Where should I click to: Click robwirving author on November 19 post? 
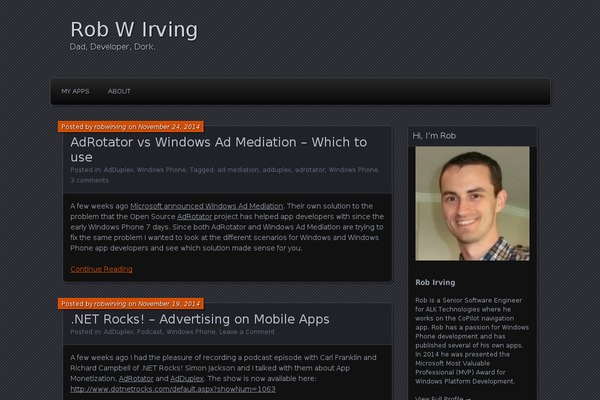pyautogui.click(x=110, y=304)
